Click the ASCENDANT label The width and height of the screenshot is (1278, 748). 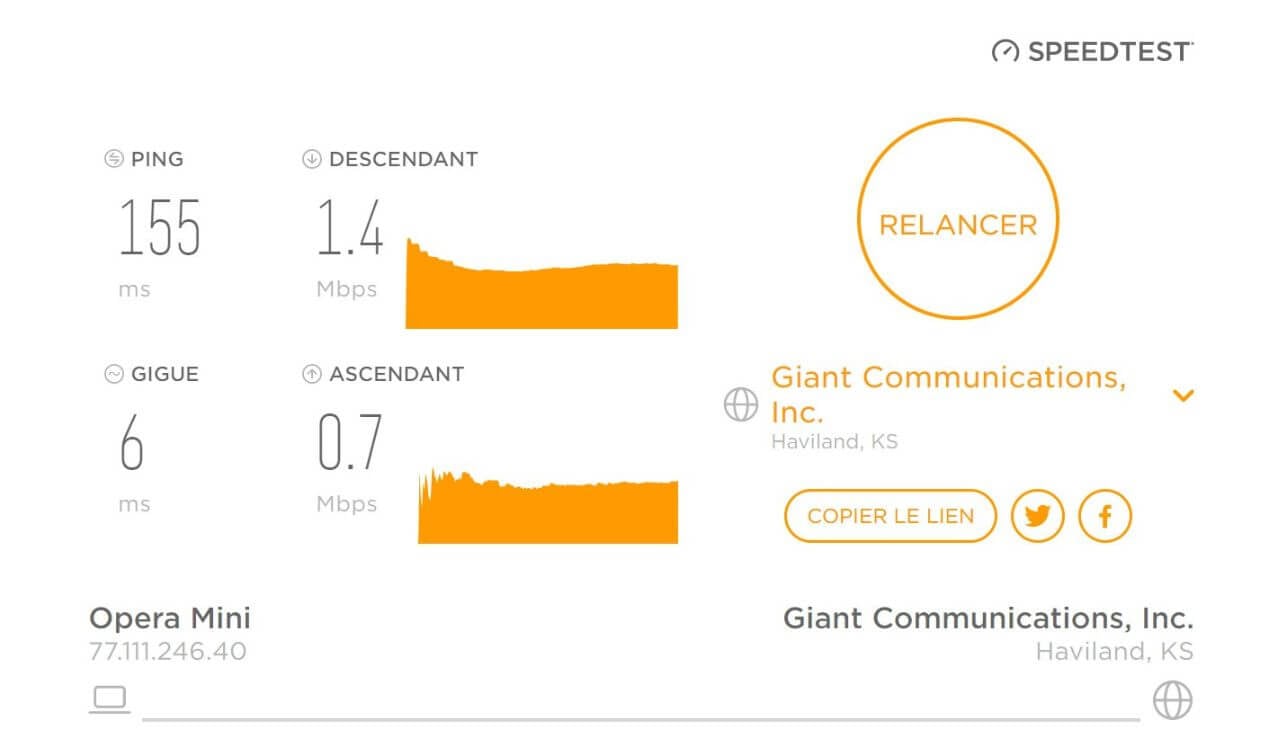coord(396,374)
